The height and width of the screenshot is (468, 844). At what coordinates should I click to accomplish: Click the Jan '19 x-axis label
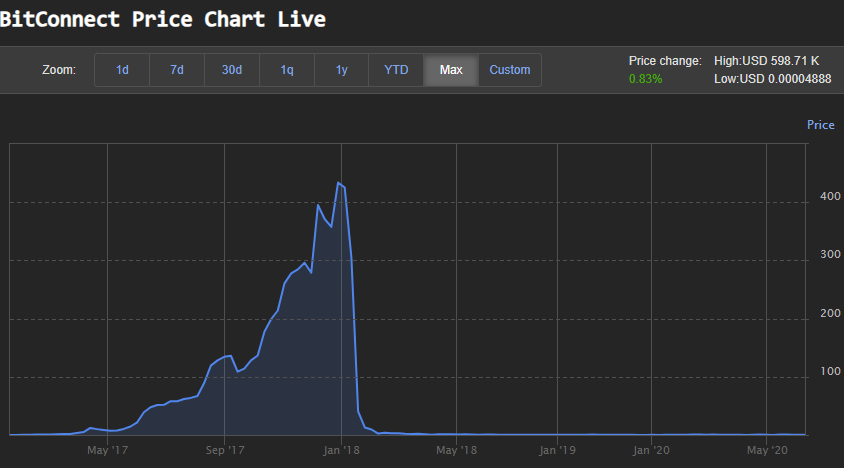(557, 451)
